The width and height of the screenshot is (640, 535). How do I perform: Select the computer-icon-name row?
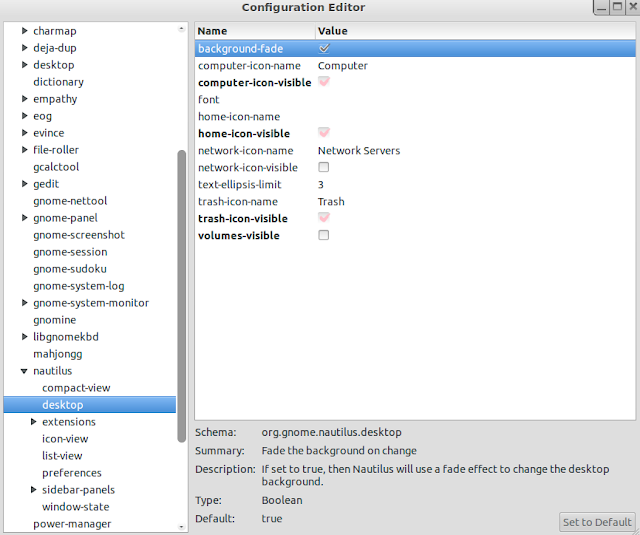pyautogui.click(x=415, y=66)
